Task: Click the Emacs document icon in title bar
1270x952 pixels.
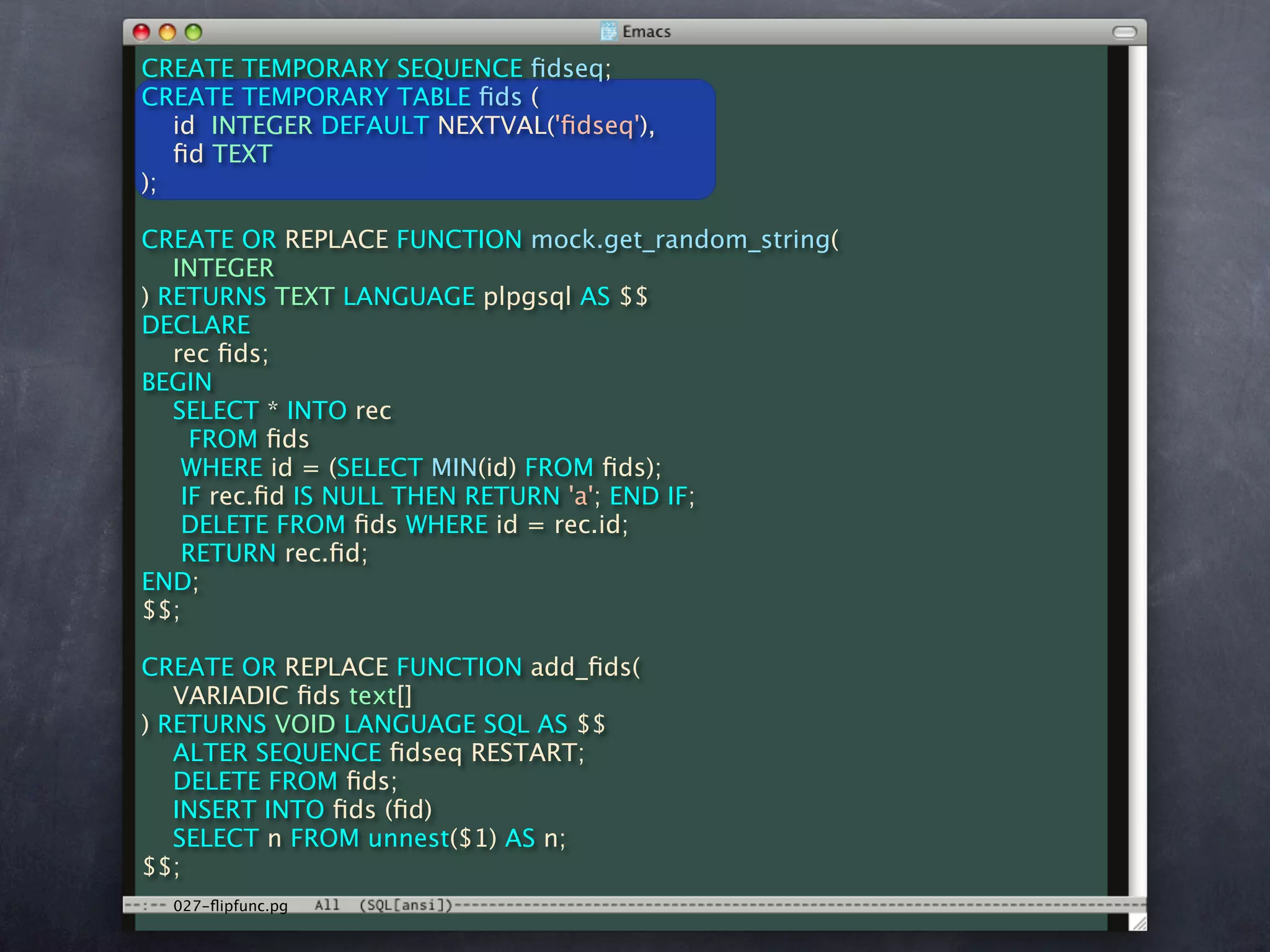Action: click(x=609, y=31)
